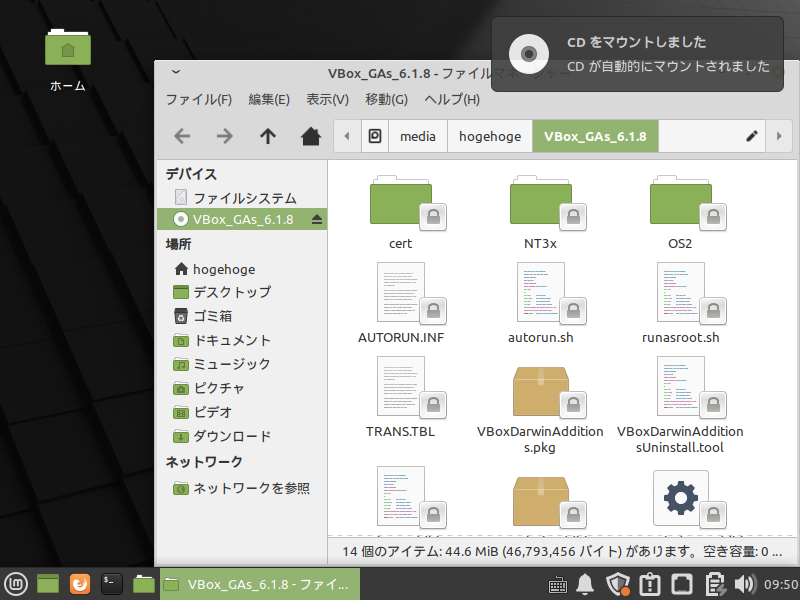
Task: Select the VBoxDarwinAdditionsUninstall.tool file icon
Action: coord(681,386)
